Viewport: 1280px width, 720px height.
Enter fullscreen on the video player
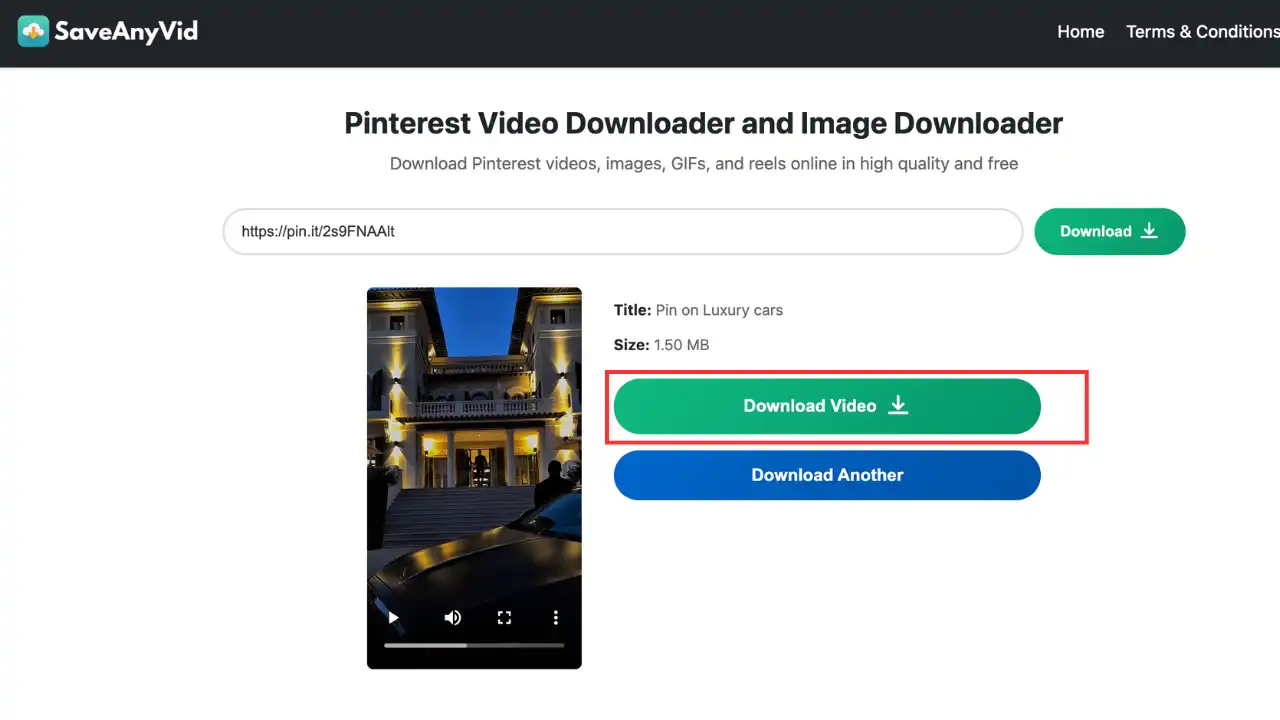pos(505,618)
